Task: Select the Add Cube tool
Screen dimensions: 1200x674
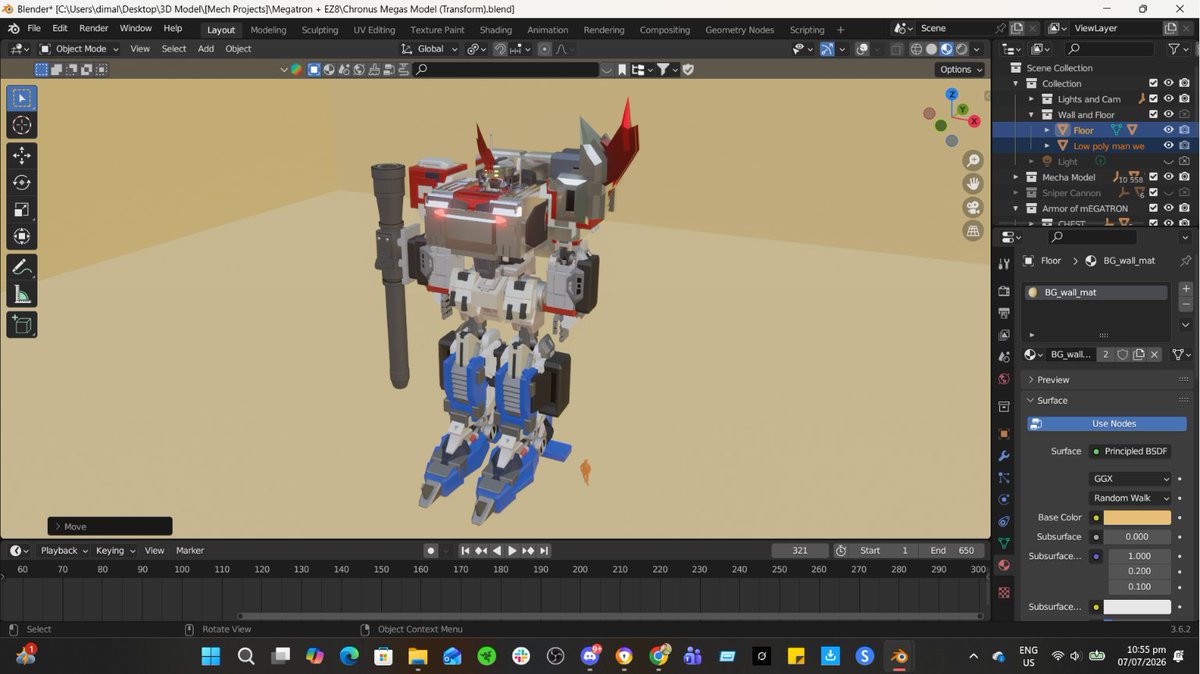Action: [x=22, y=324]
